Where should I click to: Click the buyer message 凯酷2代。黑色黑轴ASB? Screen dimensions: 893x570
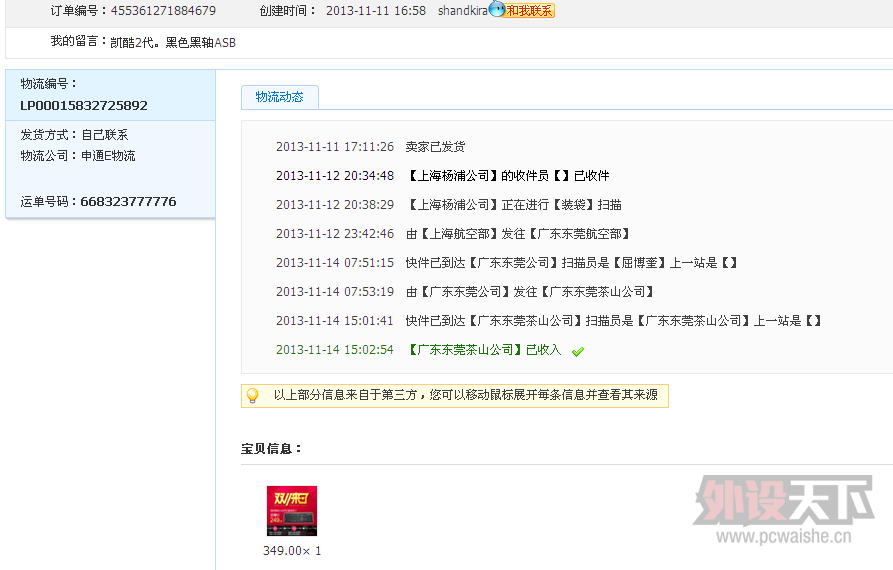coord(173,43)
